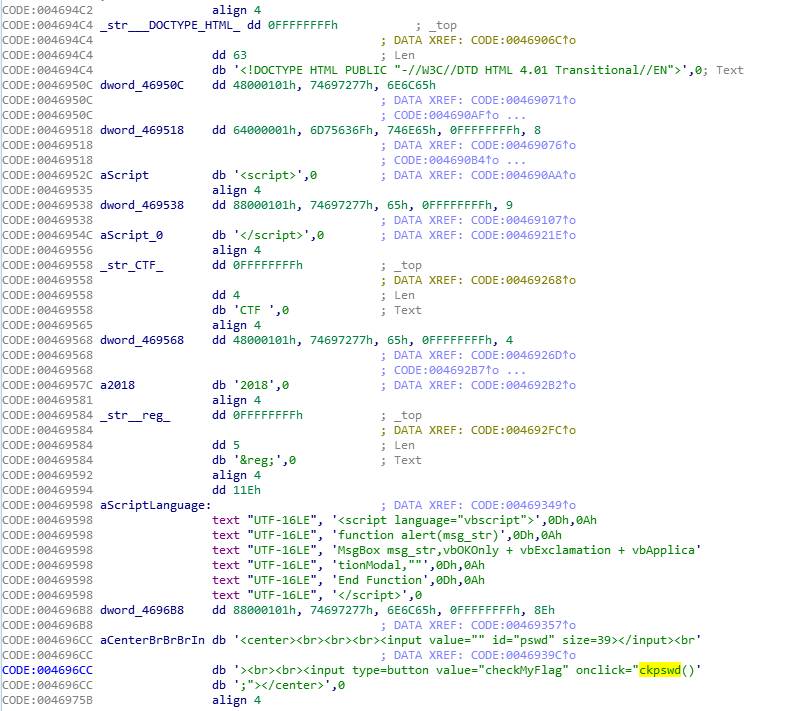The height and width of the screenshot is (711, 810).
Task: Click the 'End Function' string
Action: click(x=381, y=580)
